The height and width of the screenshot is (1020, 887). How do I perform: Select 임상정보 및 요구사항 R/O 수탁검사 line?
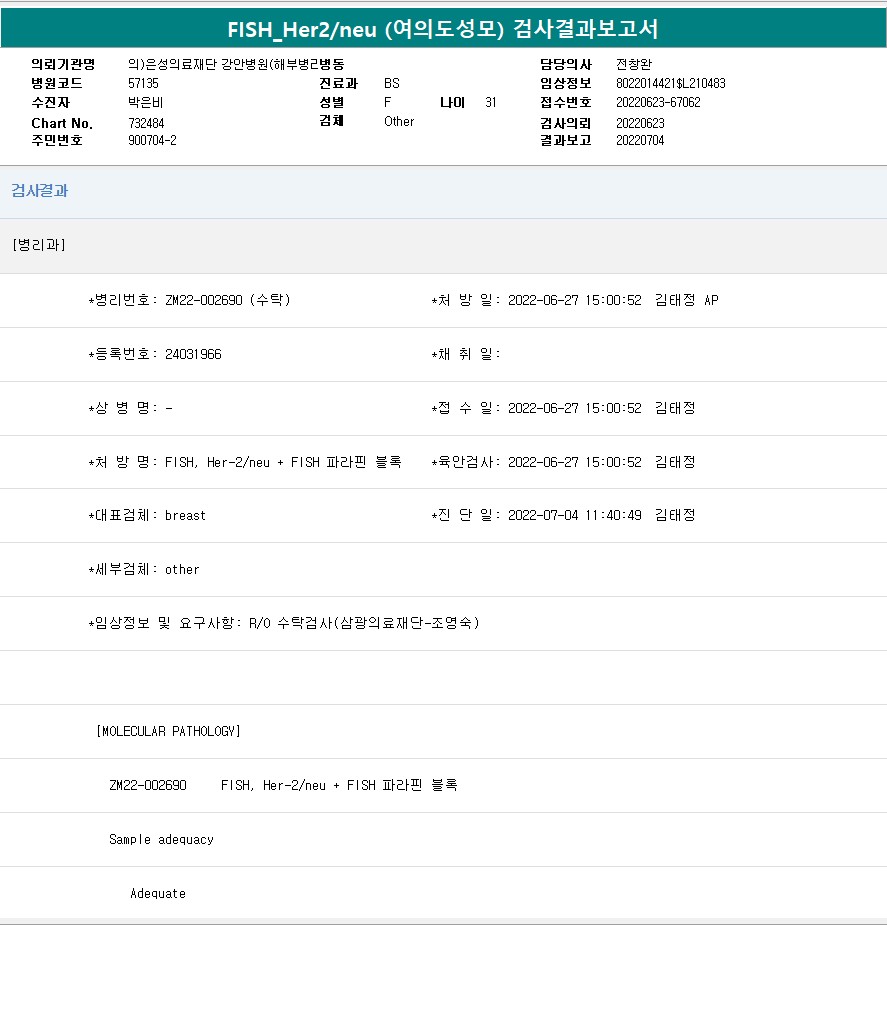(284, 623)
